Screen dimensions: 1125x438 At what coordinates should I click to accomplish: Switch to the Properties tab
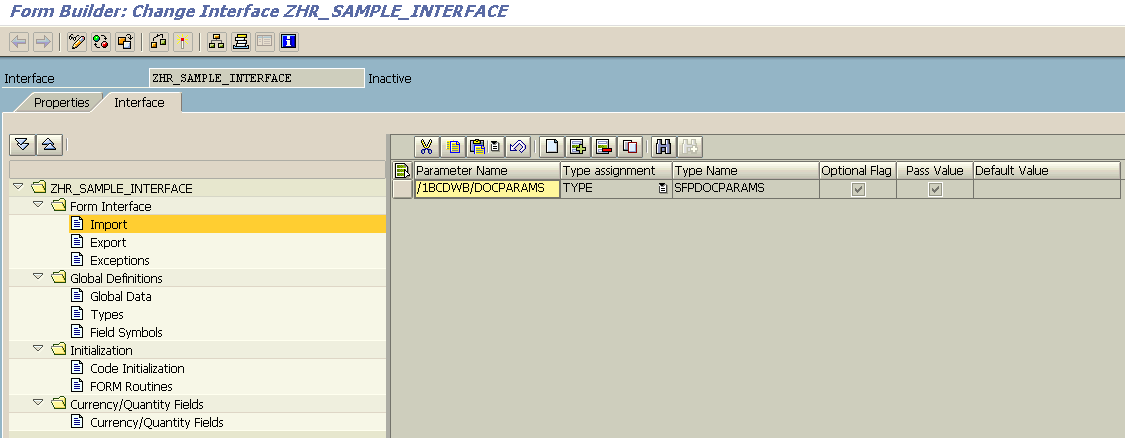click(61, 102)
